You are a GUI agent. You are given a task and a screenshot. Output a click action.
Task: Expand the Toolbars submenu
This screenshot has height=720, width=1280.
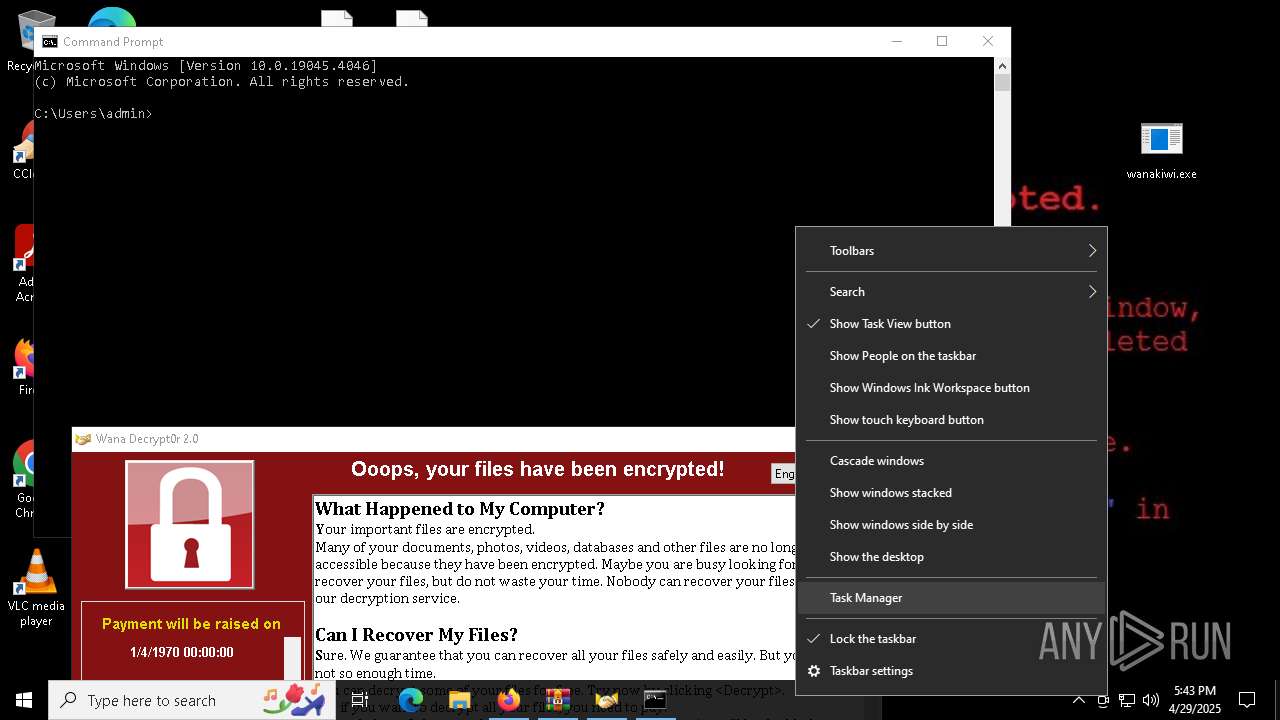(x=951, y=250)
